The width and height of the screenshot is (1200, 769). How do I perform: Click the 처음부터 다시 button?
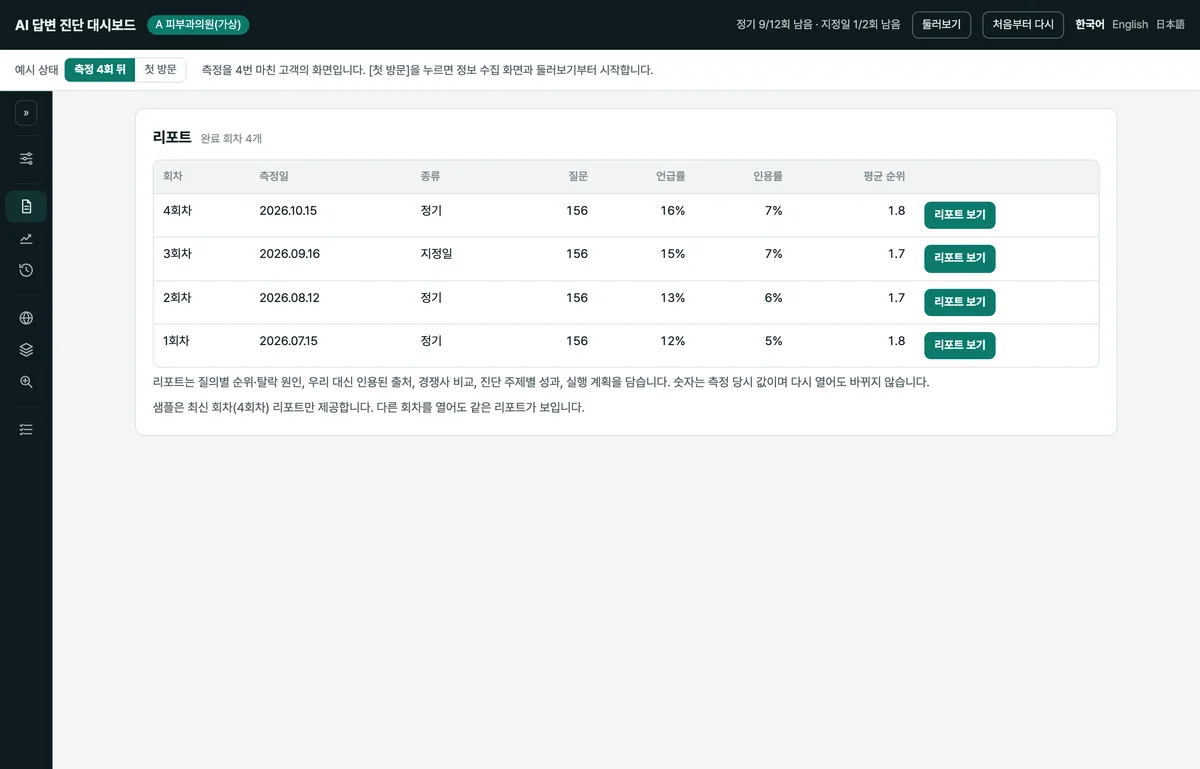(1023, 25)
